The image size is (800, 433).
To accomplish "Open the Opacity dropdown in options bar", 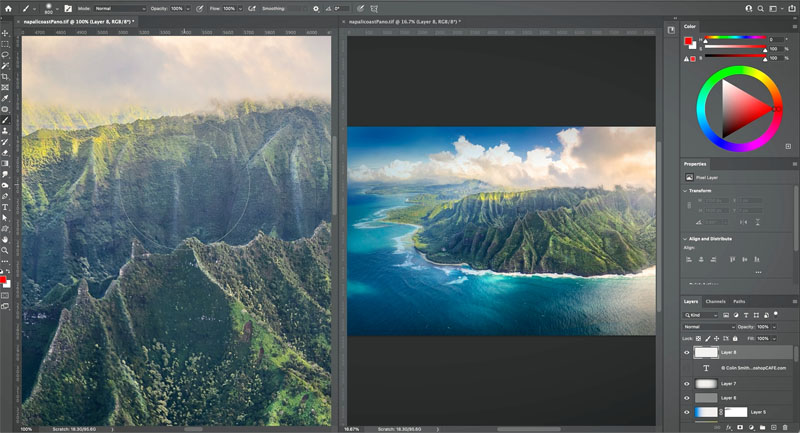I will (x=188, y=9).
